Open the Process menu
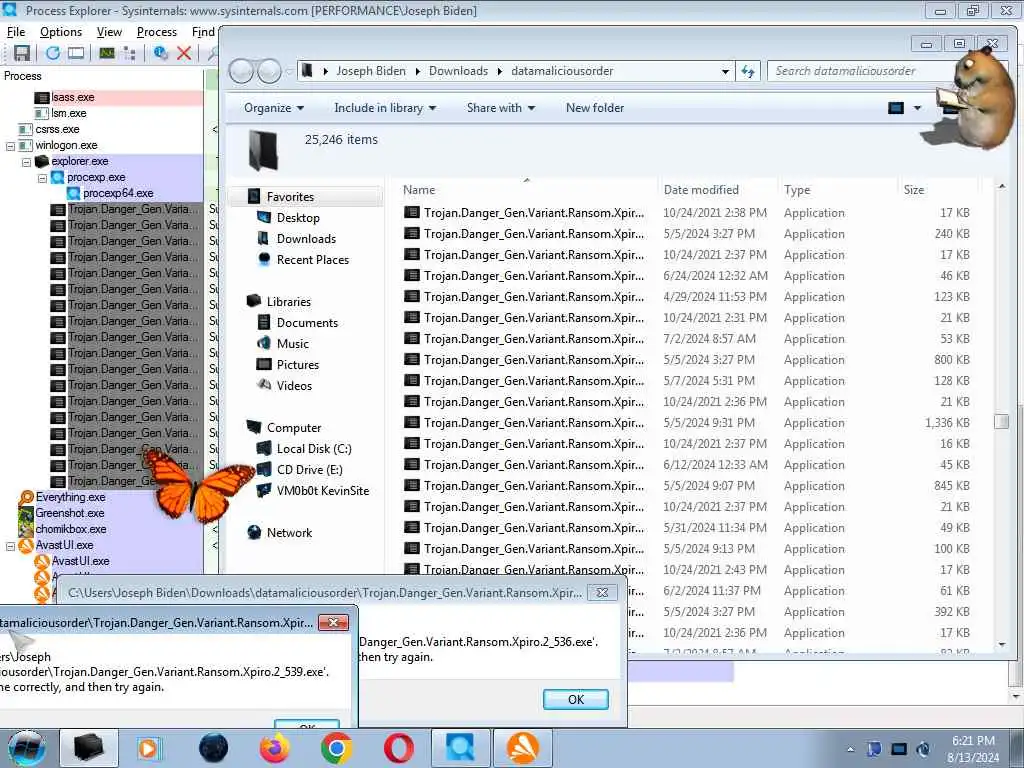 point(157,32)
